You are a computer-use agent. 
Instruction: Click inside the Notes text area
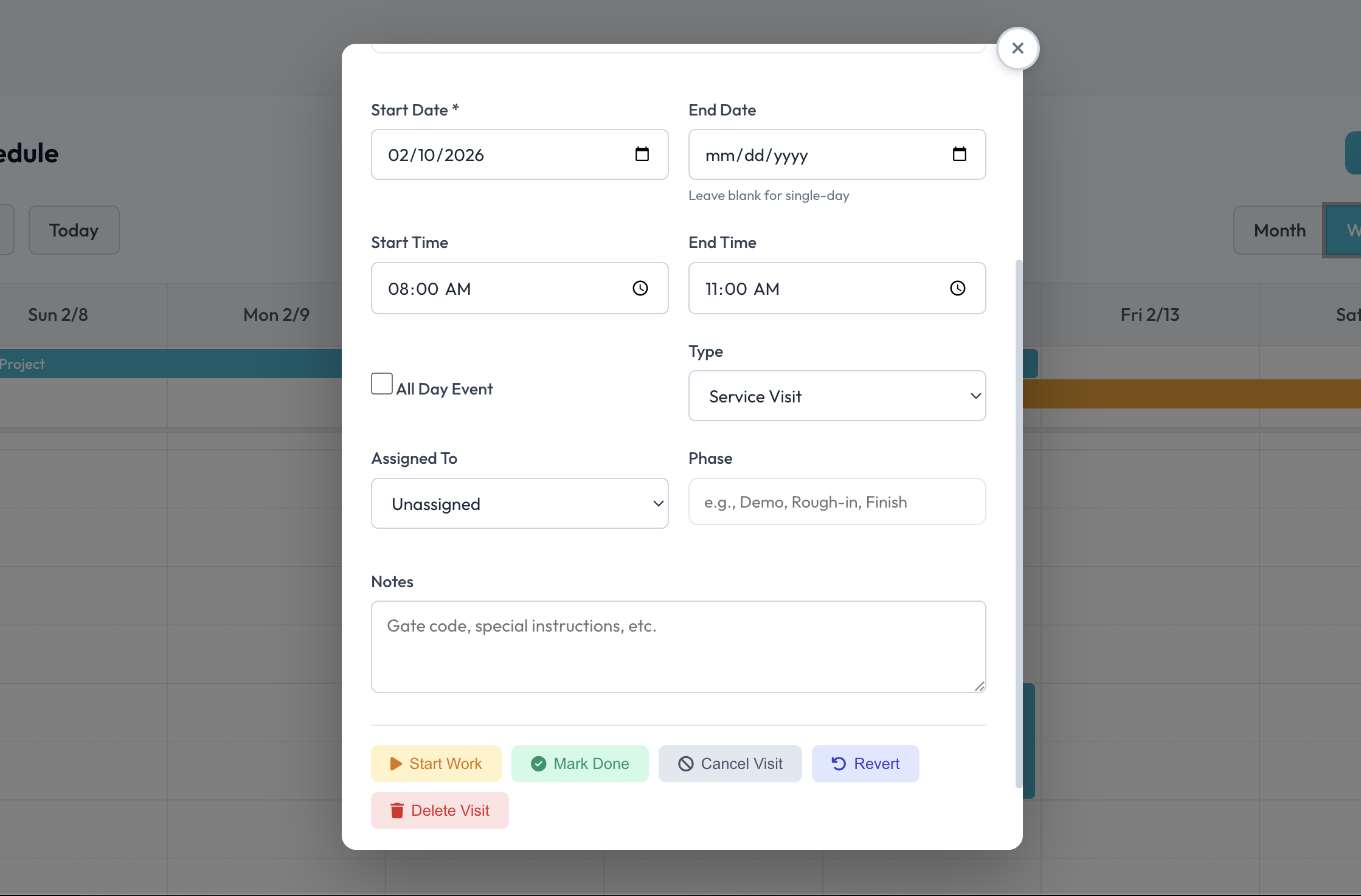coord(678,646)
